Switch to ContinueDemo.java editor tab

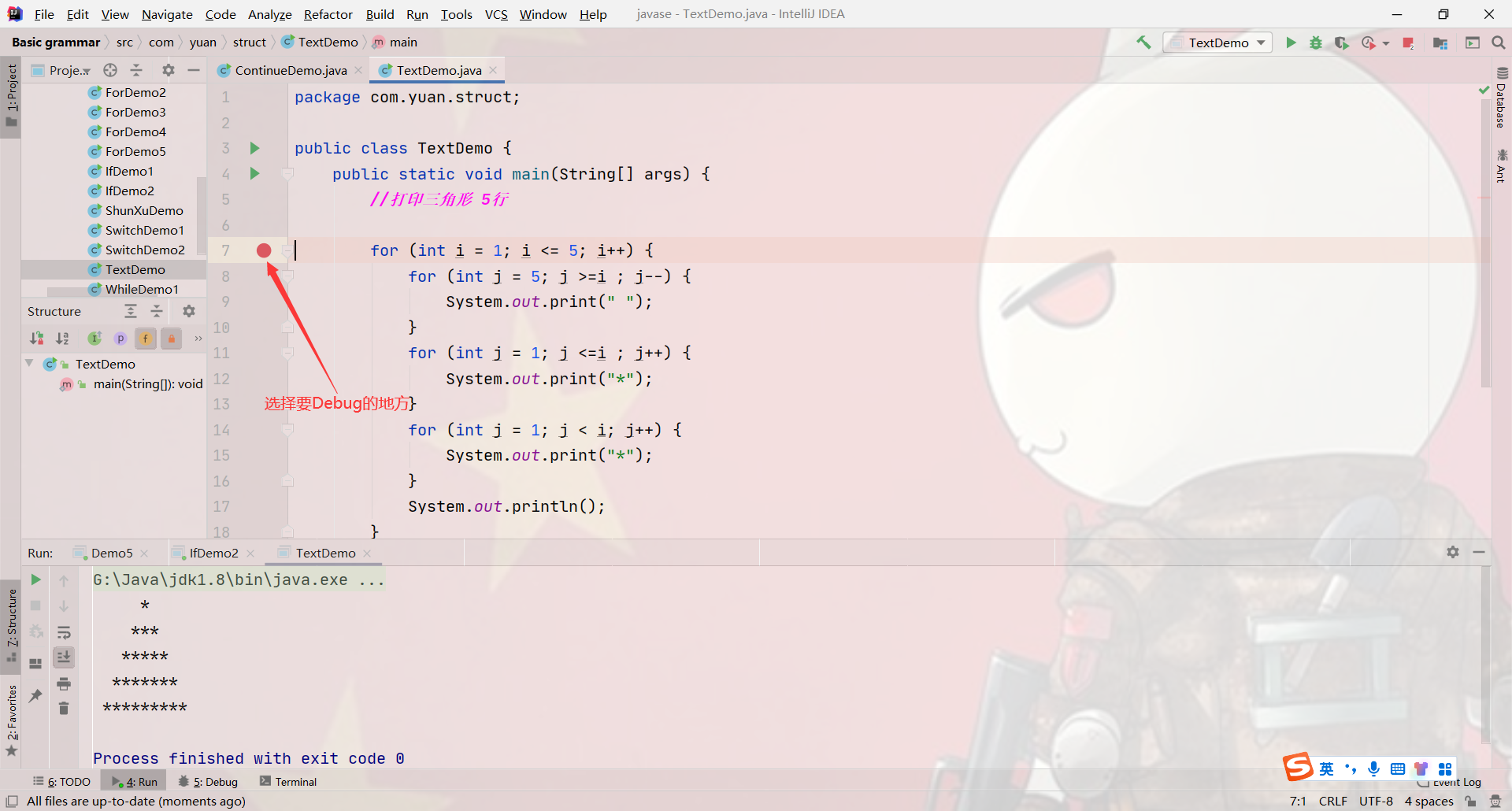click(x=290, y=70)
